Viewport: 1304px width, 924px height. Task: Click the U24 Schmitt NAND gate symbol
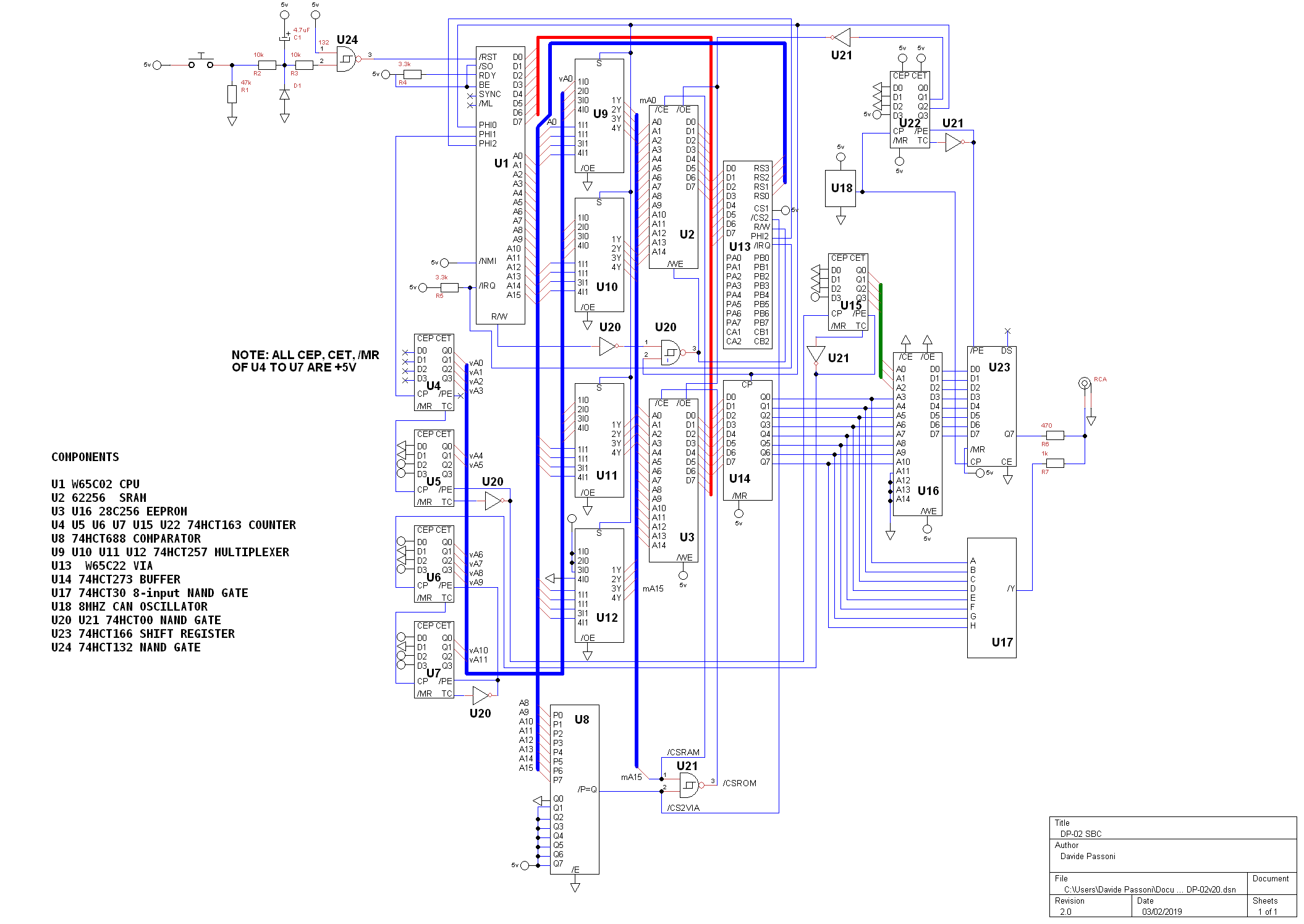point(346,60)
